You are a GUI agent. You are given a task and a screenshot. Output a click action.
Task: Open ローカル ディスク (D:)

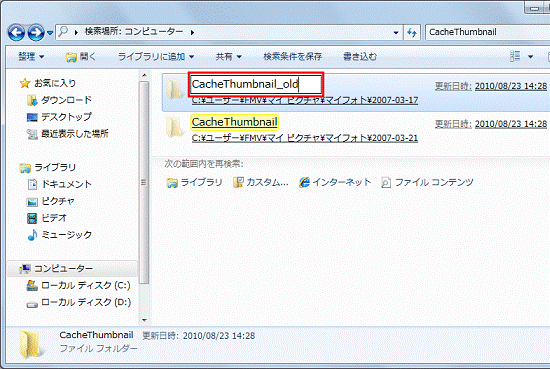click(86, 302)
